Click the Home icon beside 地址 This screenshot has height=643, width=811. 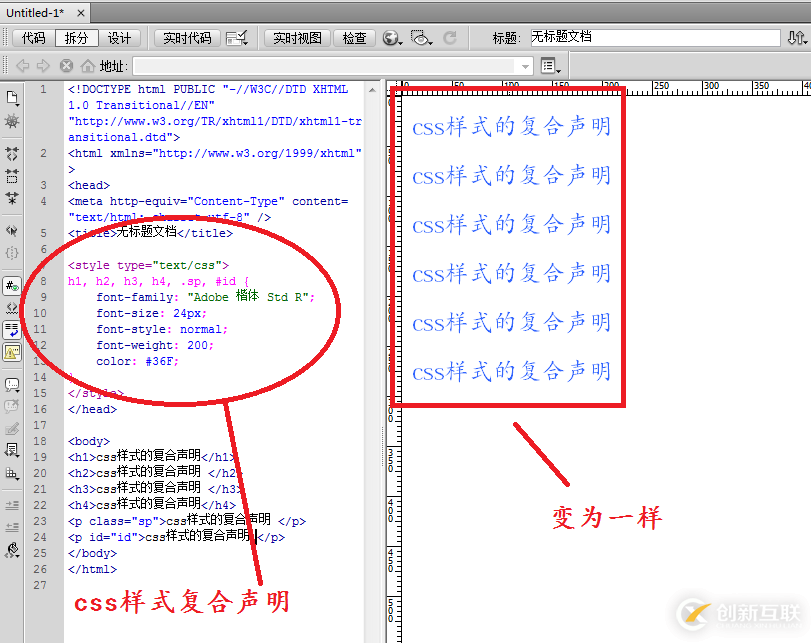[x=87, y=66]
